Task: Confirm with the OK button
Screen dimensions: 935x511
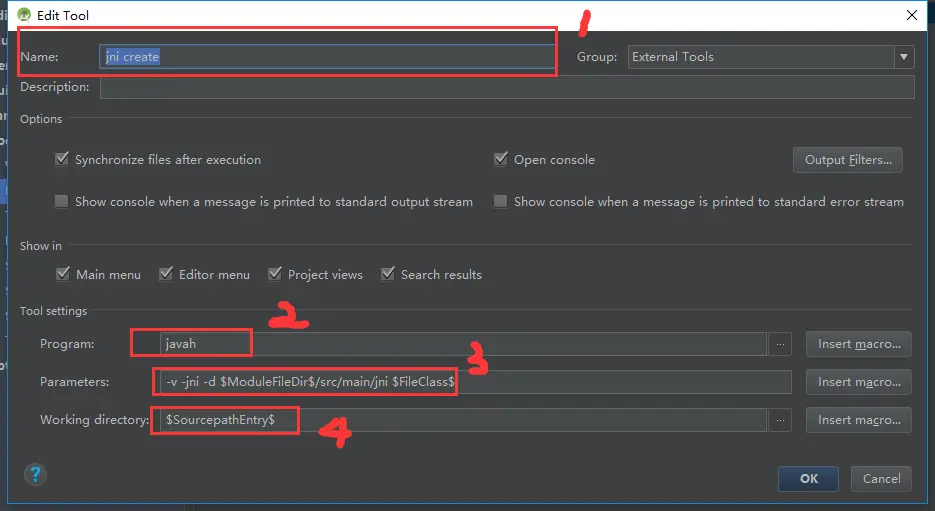Action: click(809, 479)
